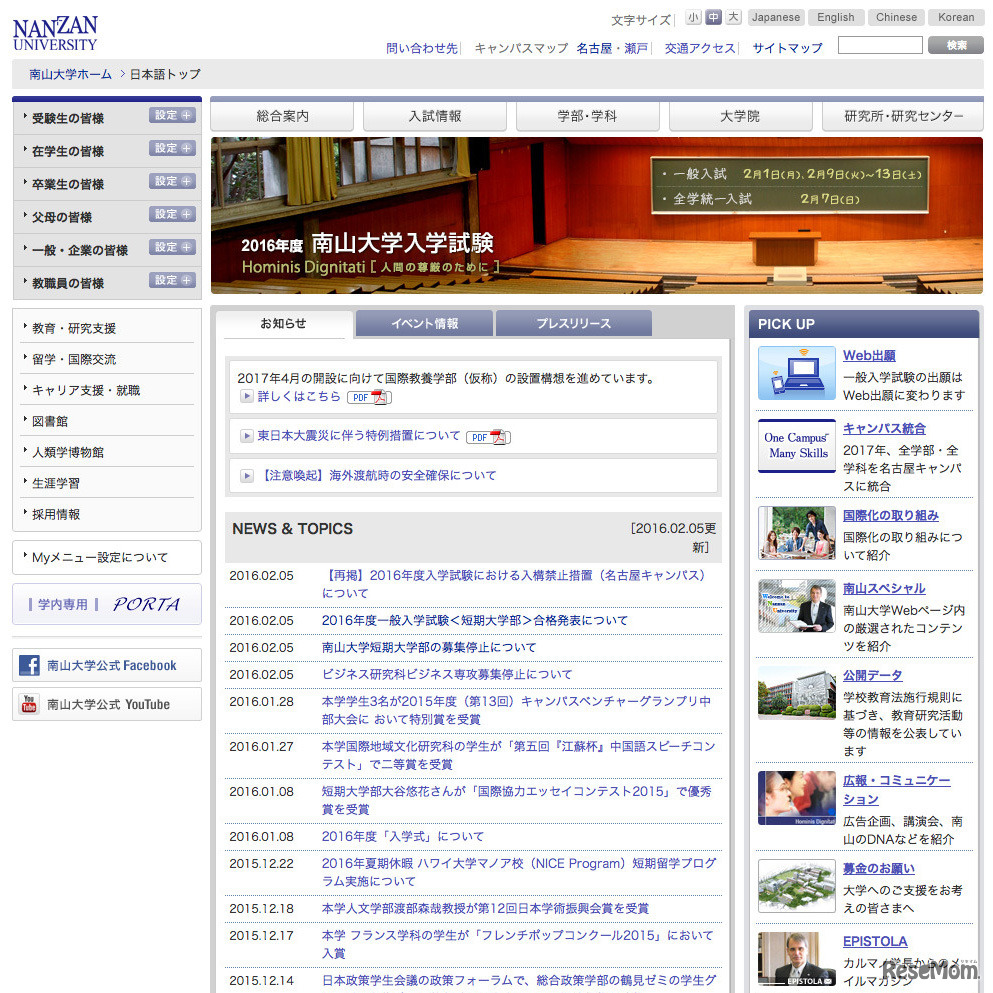The width and height of the screenshot is (993, 993).
Task: Click arrow icon beside 海外渡航時の安全確保
Action: (246, 476)
